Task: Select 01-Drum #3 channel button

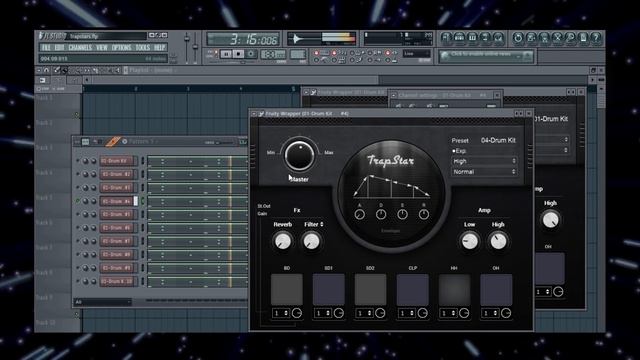Action: pyautogui.click(x=117, y=188)
